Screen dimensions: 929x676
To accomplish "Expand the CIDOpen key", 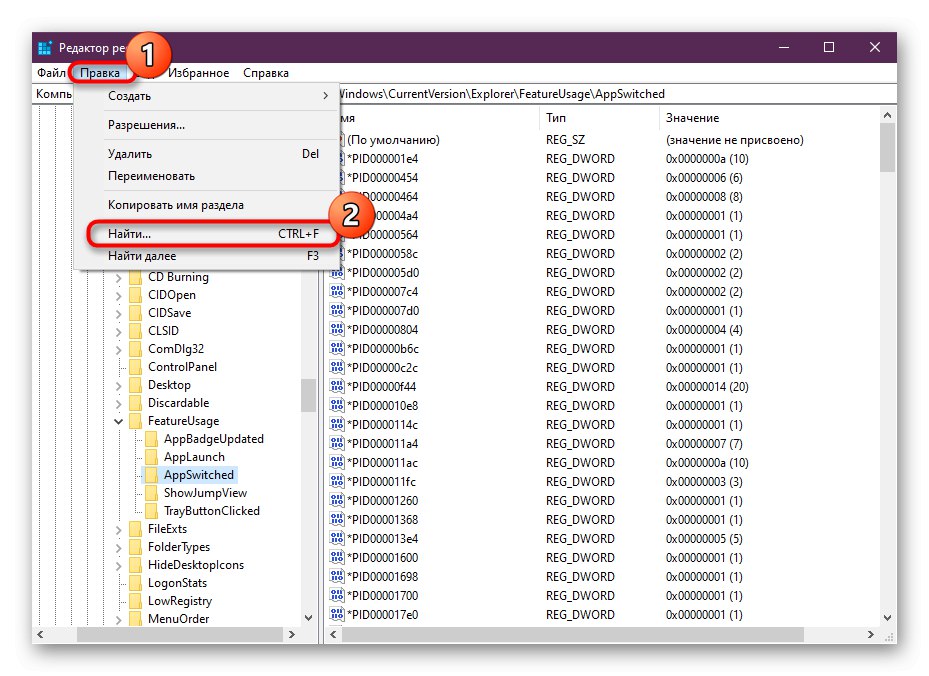I will pos(118,296).
